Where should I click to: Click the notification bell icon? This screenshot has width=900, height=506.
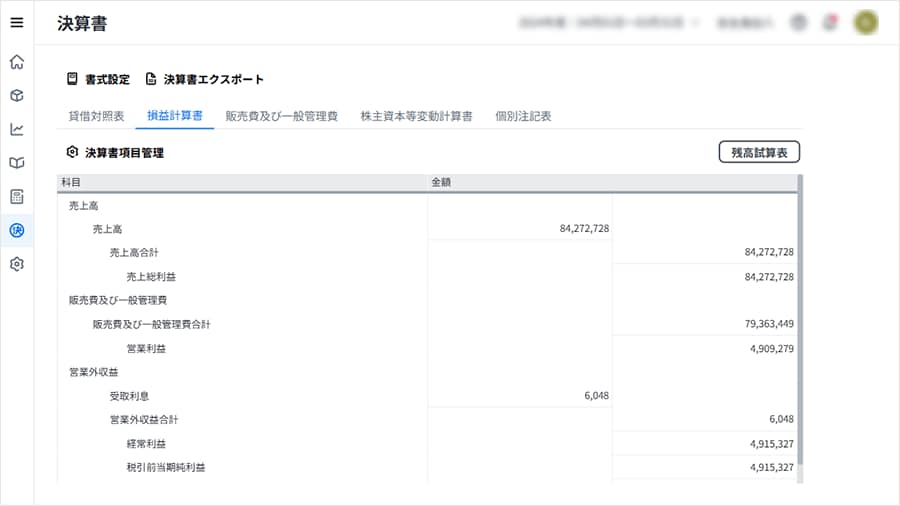click(829, 22)
